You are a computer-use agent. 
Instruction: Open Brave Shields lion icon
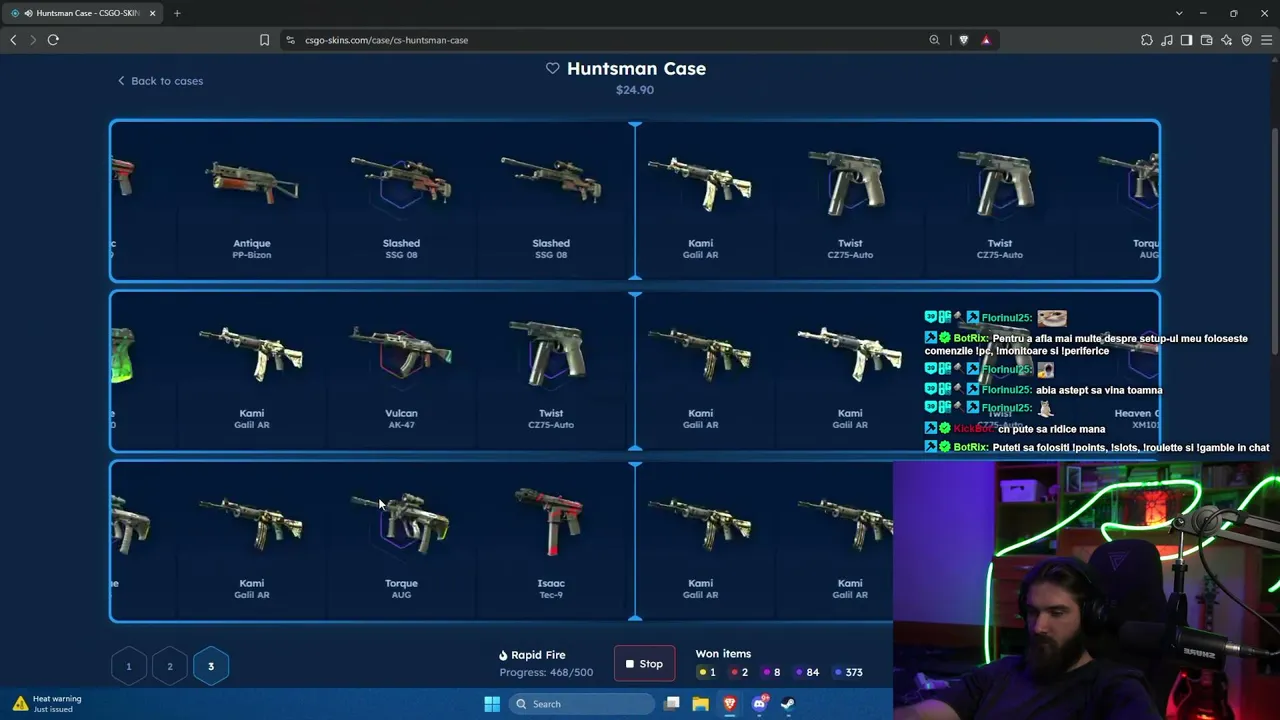click(964, 40)
